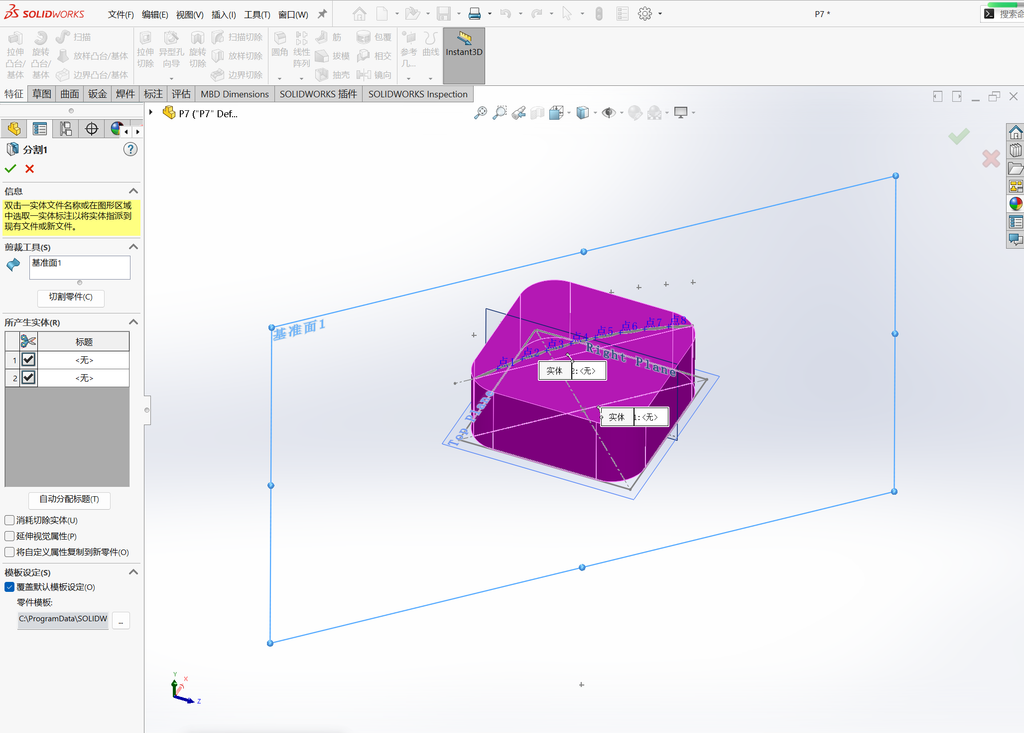1024x733 pixels.
Task: Click the viewport confirmation green checkmark
Action: tap(959, 137)
